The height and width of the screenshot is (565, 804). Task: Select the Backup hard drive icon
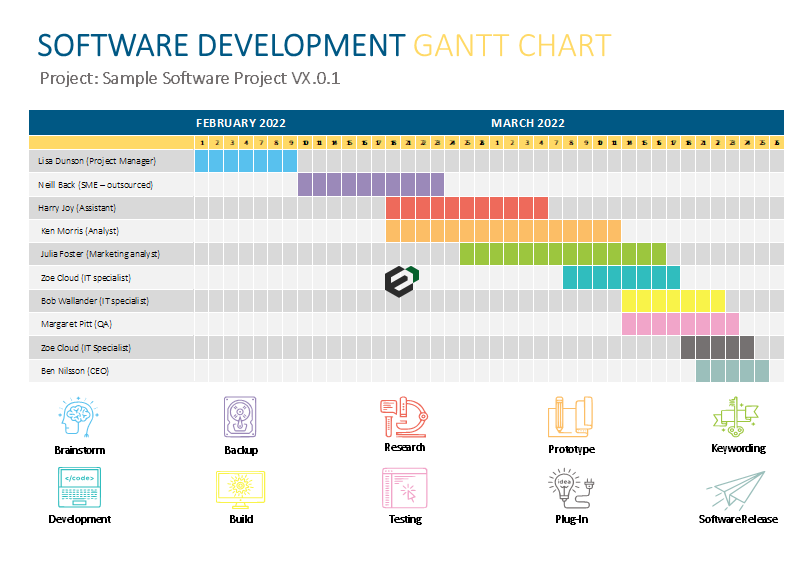(x=241, y=417)
